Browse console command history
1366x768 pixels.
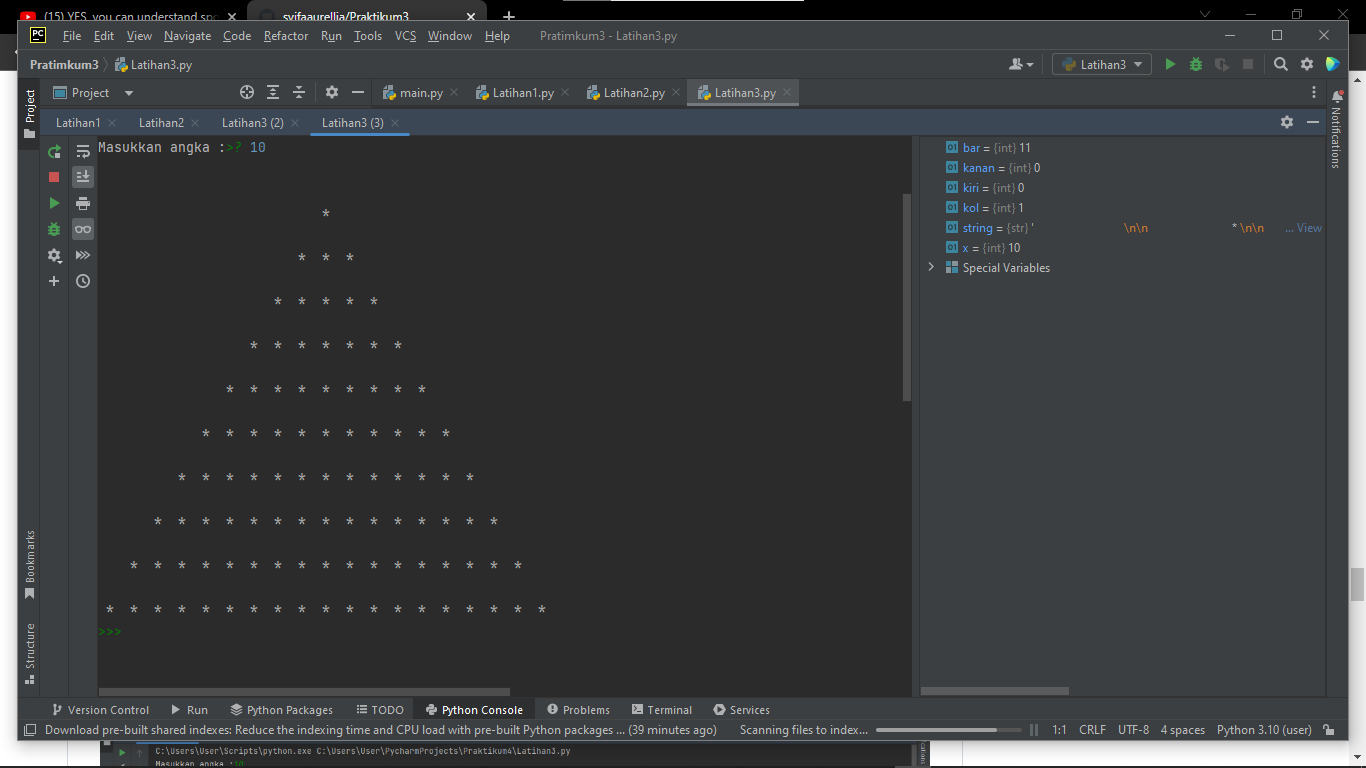click(x=83, y=281)
